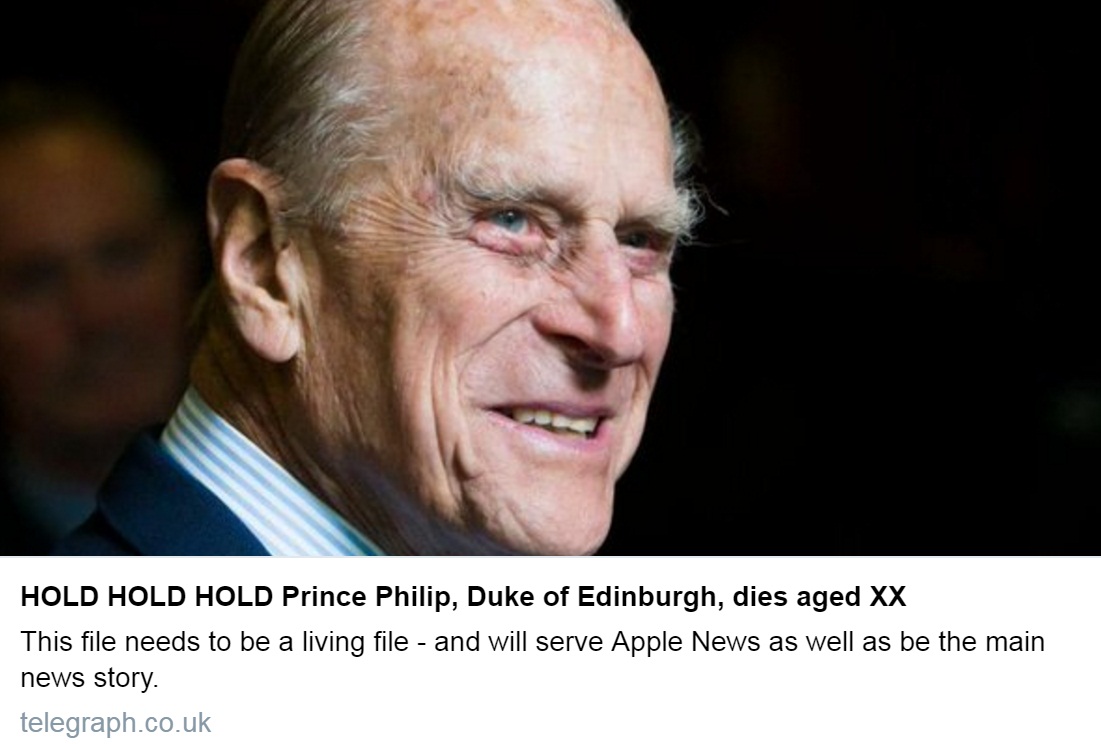The width and height of the screenshot is (1101, 744).
Task: Click the telegraph.co.uk source link
Action: pos(116,722)
